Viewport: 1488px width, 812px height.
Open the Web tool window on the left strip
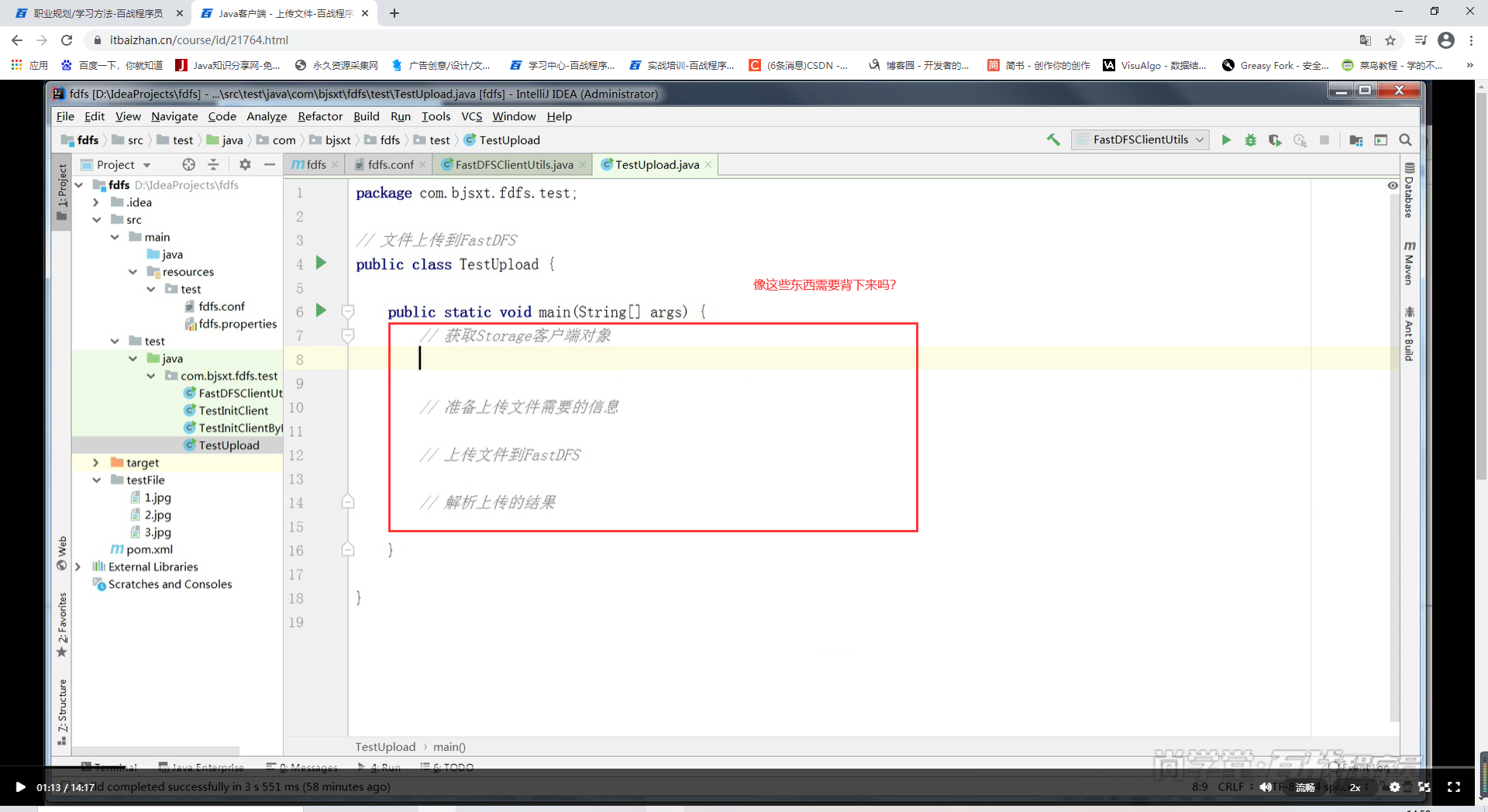click(x=62, y=553)
